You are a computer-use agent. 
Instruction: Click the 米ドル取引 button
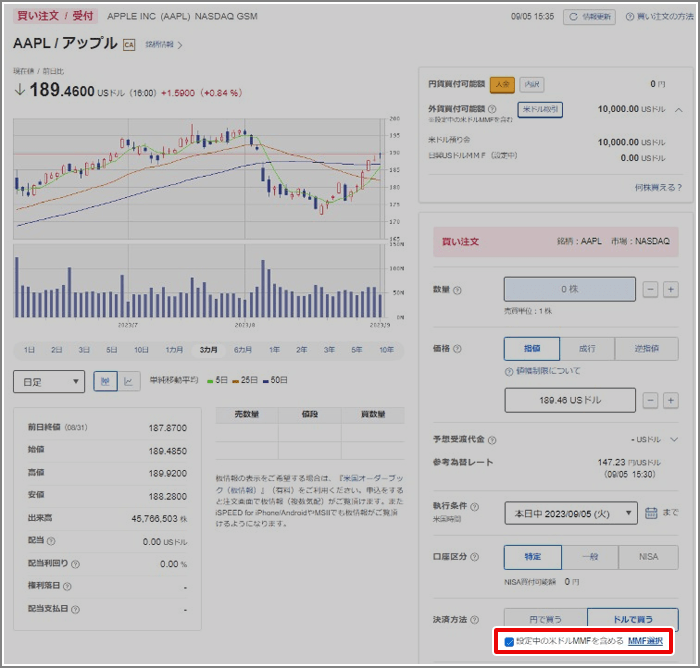pyautogui.click(x=540, y=109)
